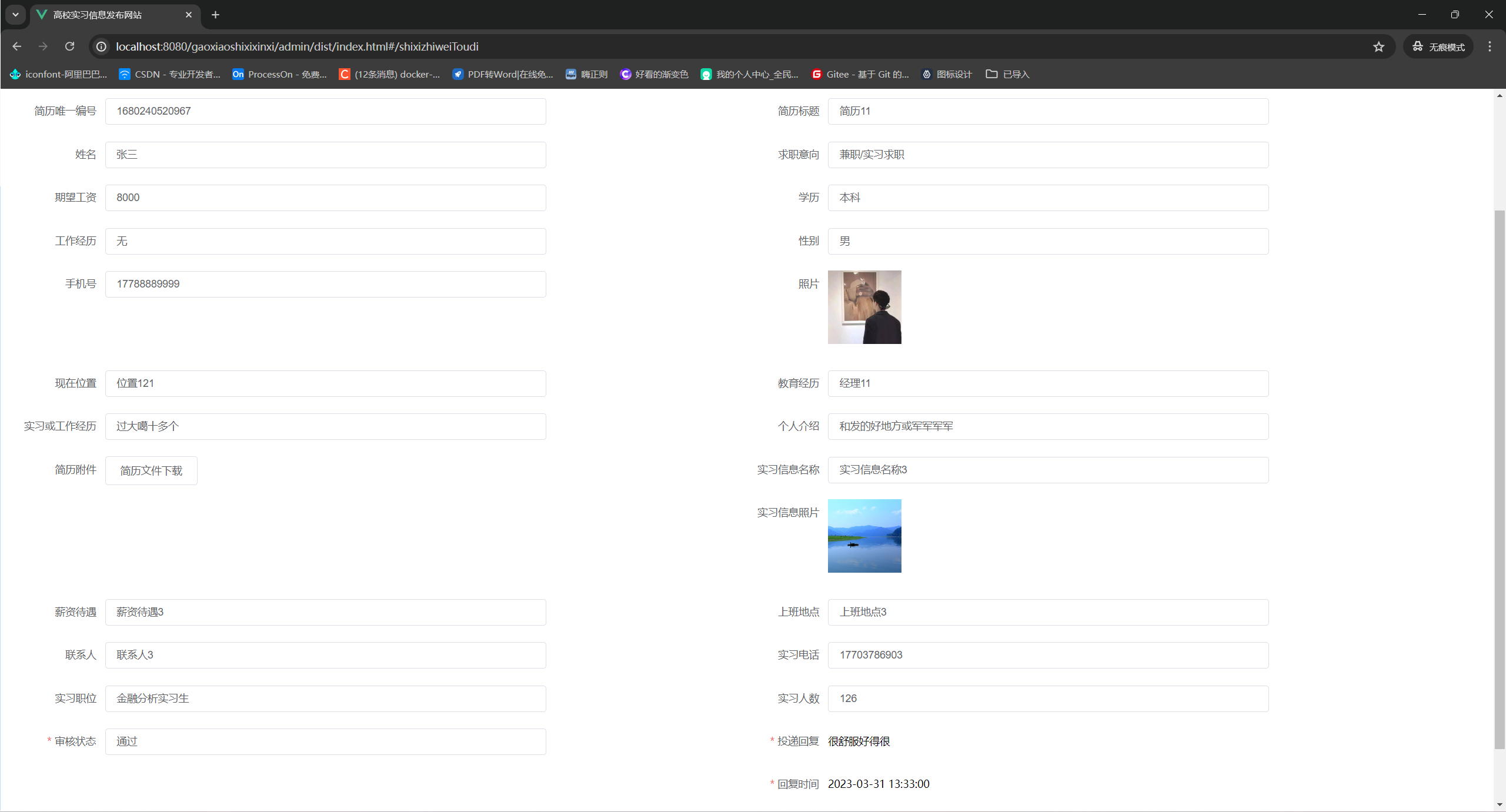Open the Gitee bookmark
The width and height of the screenshot is (1506, 812).
point(860,74)
